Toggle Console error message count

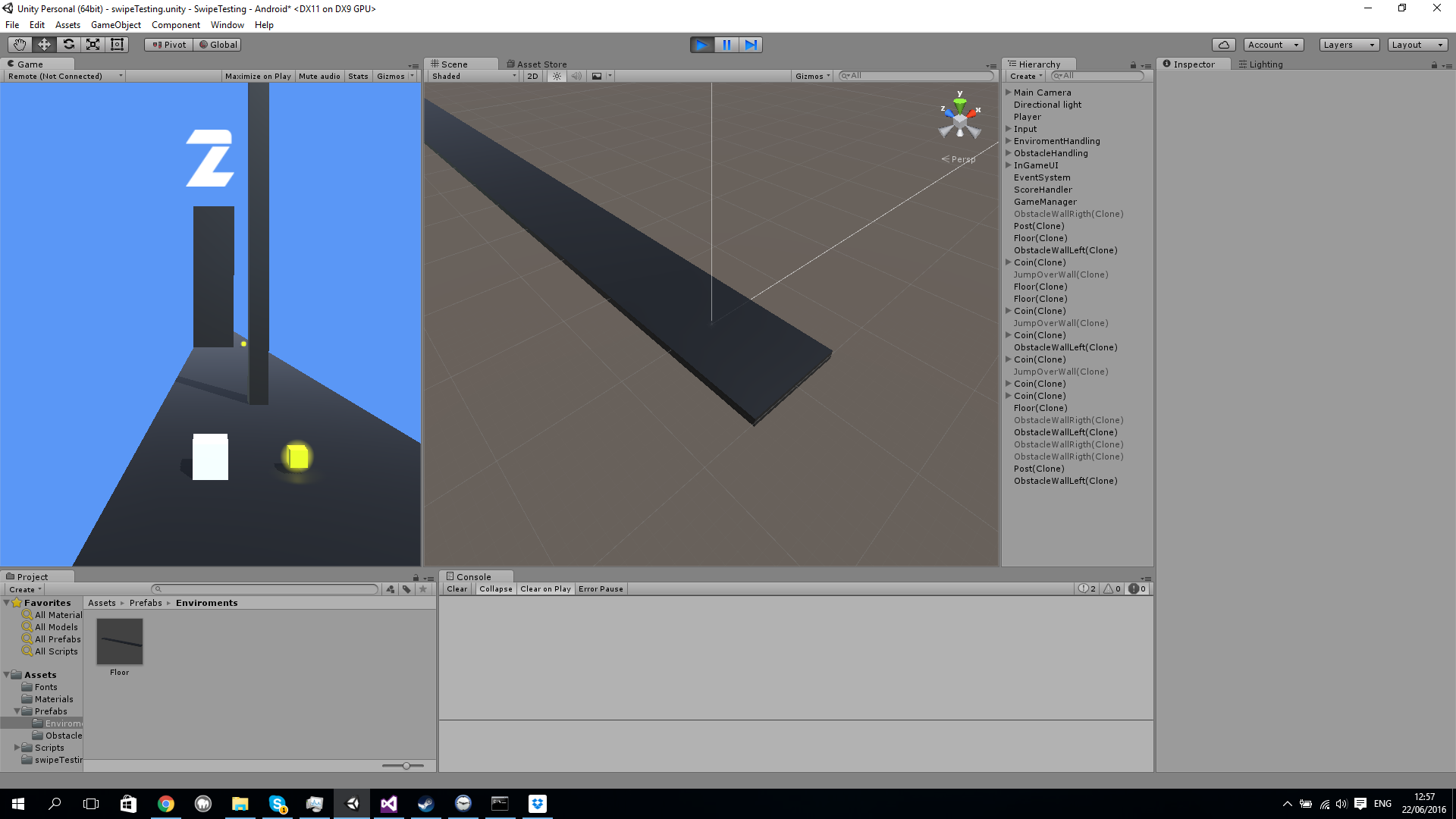pos(1137,589)
